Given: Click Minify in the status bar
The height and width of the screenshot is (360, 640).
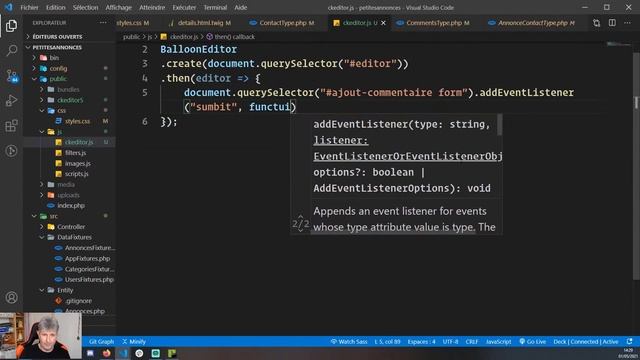Looking at the screenshot, I should pos(134,341).
